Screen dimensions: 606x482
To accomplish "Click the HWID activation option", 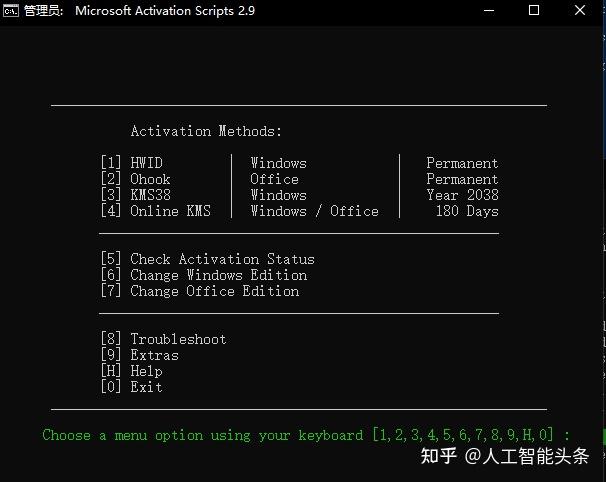I will click(x=146, y=163).
